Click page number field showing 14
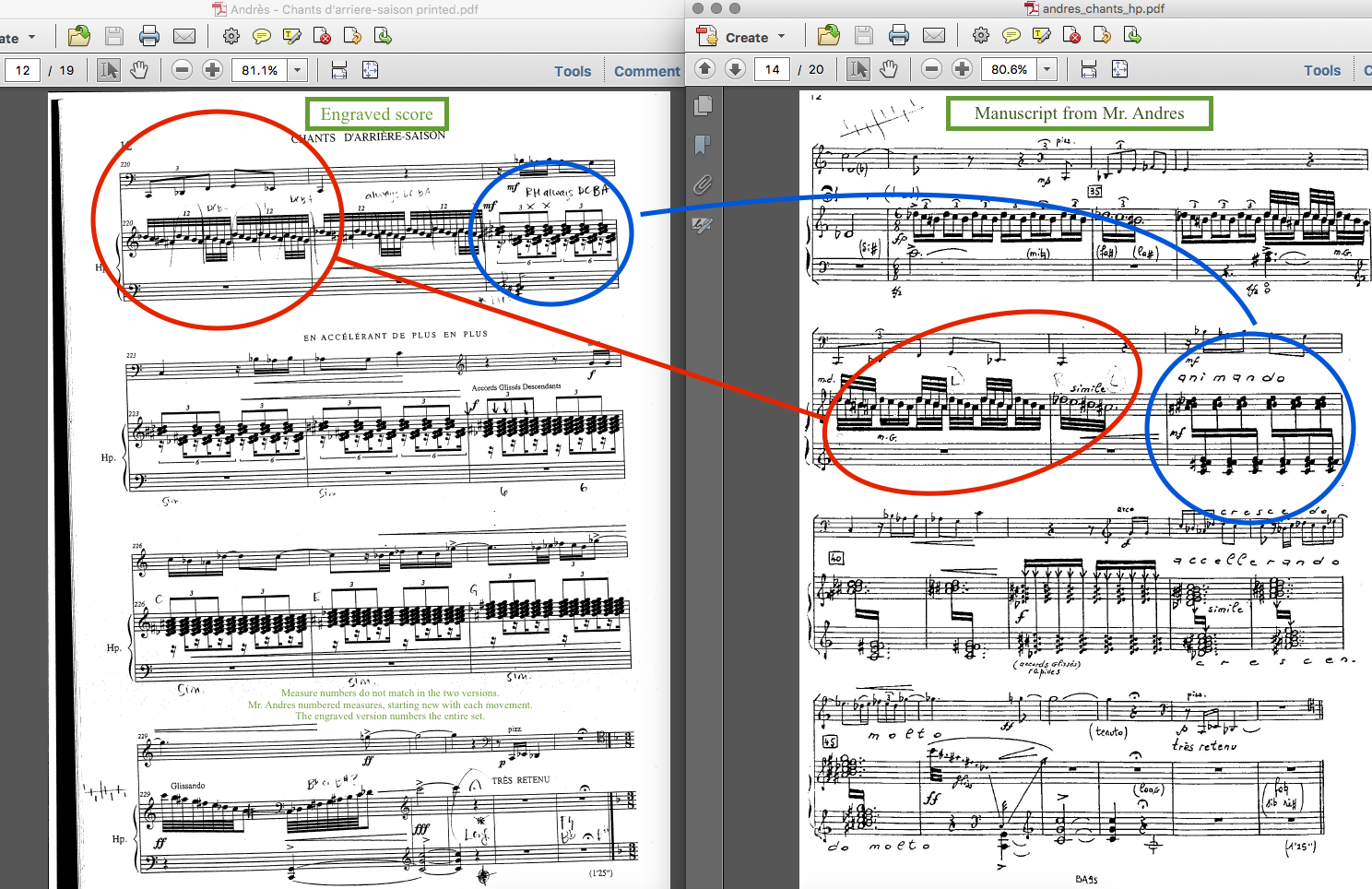This screenshot has height=889, width=1372. (772, 69)
